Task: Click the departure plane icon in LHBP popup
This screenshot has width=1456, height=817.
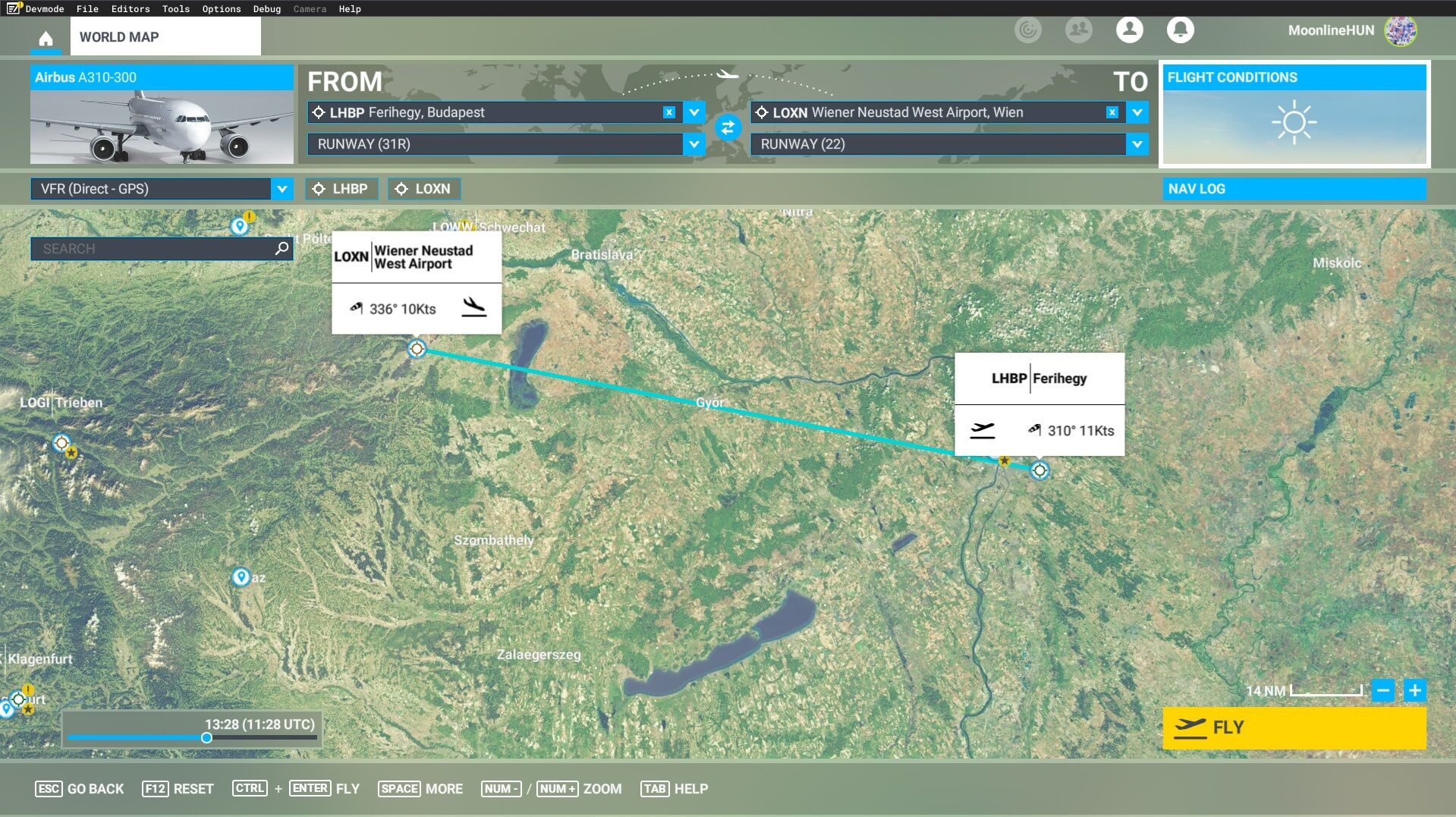Action: (983, 430)
